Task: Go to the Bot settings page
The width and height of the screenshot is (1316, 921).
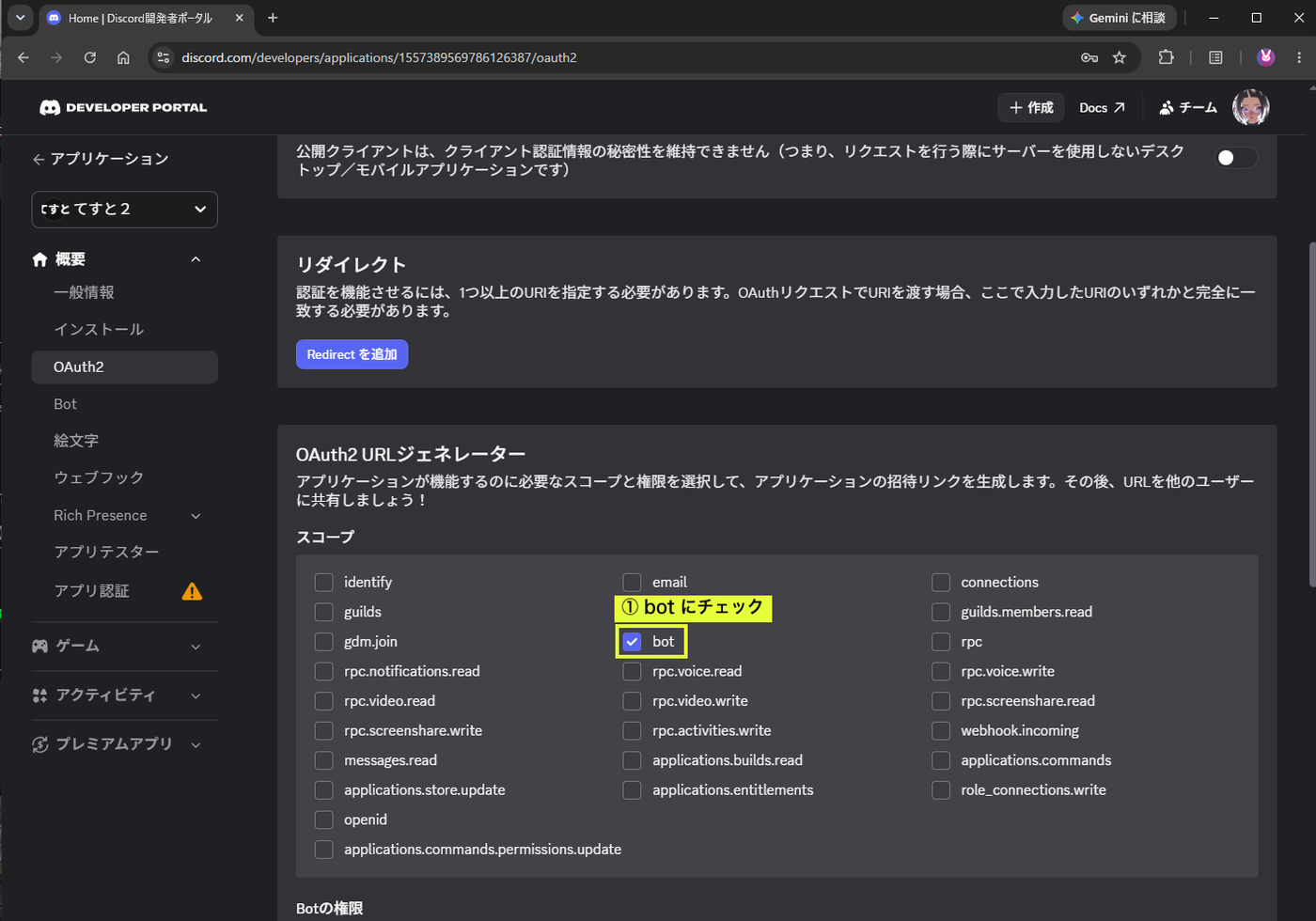Action: click(x=65, y=404)
